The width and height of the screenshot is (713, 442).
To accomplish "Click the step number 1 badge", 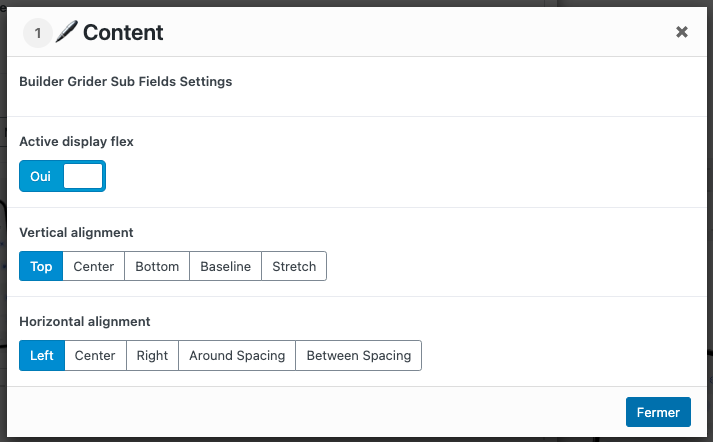I will coord(38,33).
